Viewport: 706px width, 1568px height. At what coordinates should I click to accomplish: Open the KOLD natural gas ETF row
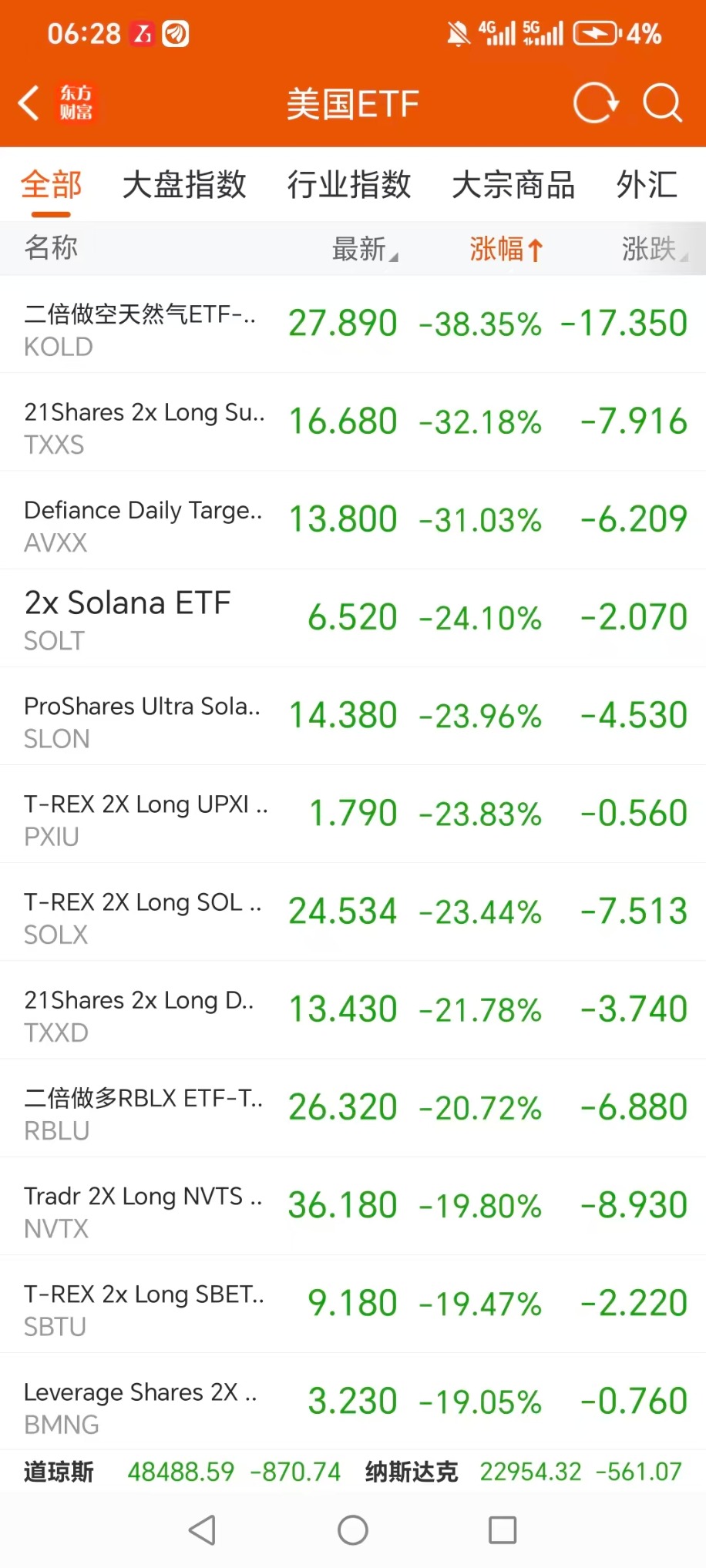tap(353, 324)
